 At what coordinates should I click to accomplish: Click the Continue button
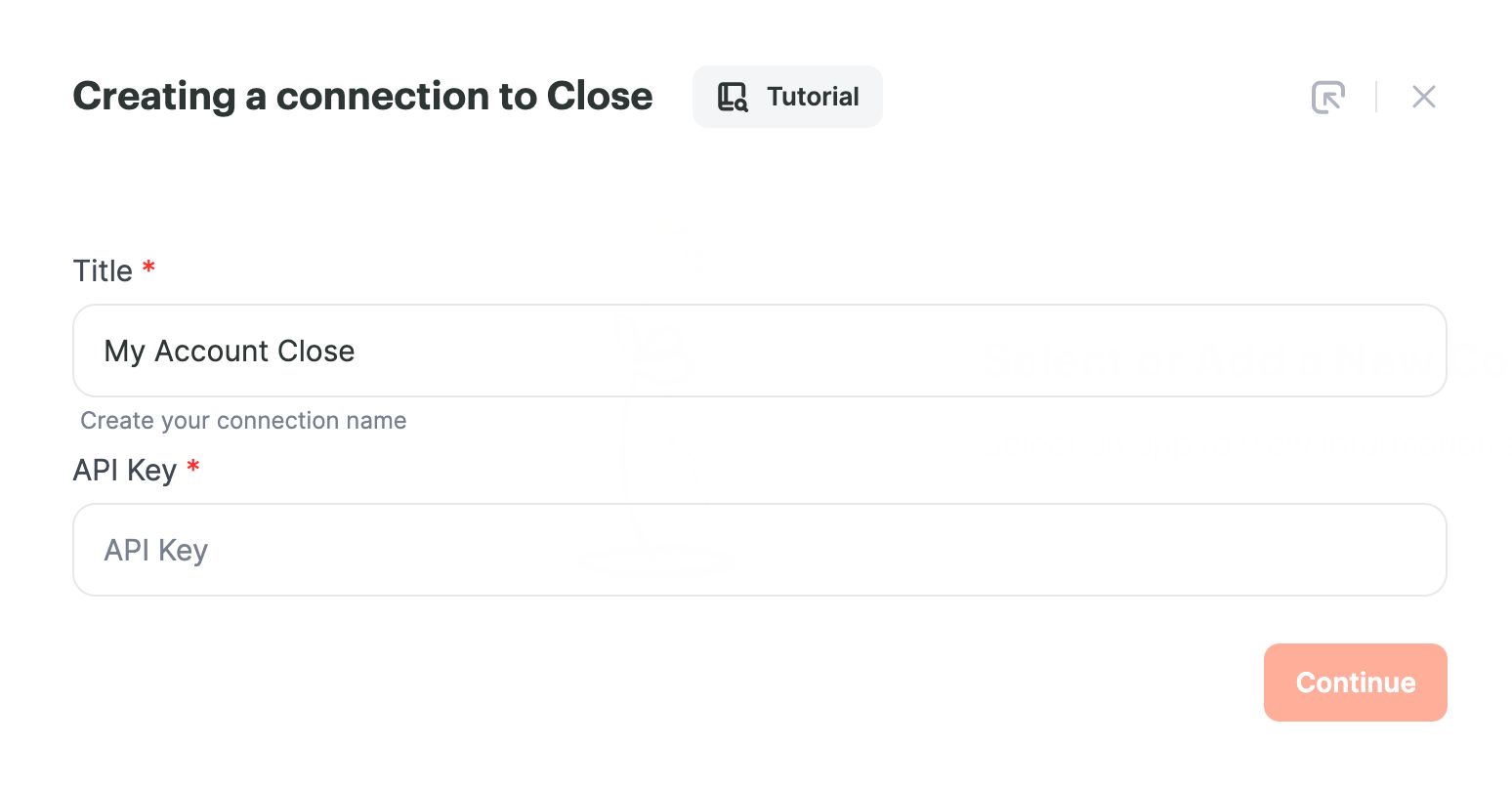pyautogui.click(x=1356, y=683)
